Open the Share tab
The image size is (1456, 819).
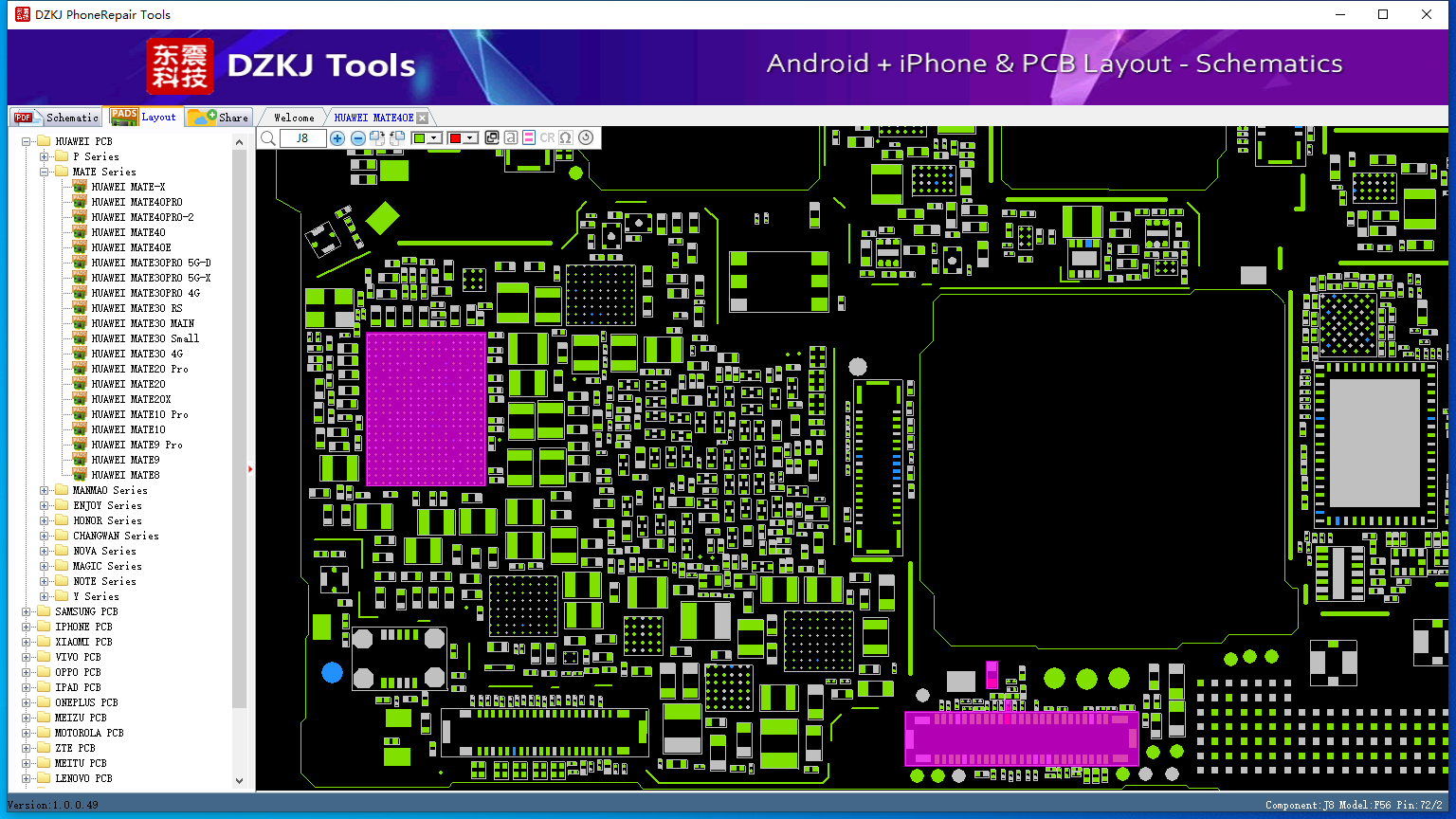pos(218,118)
